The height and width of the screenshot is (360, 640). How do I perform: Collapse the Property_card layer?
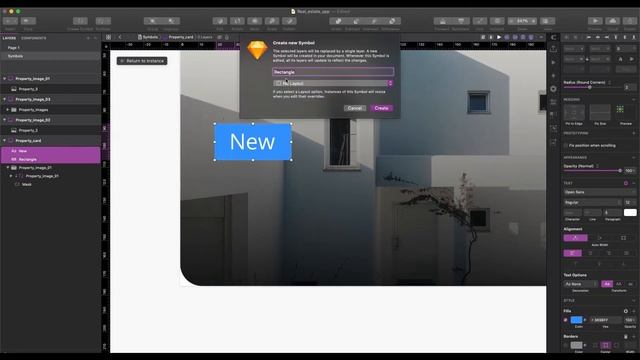5,140
